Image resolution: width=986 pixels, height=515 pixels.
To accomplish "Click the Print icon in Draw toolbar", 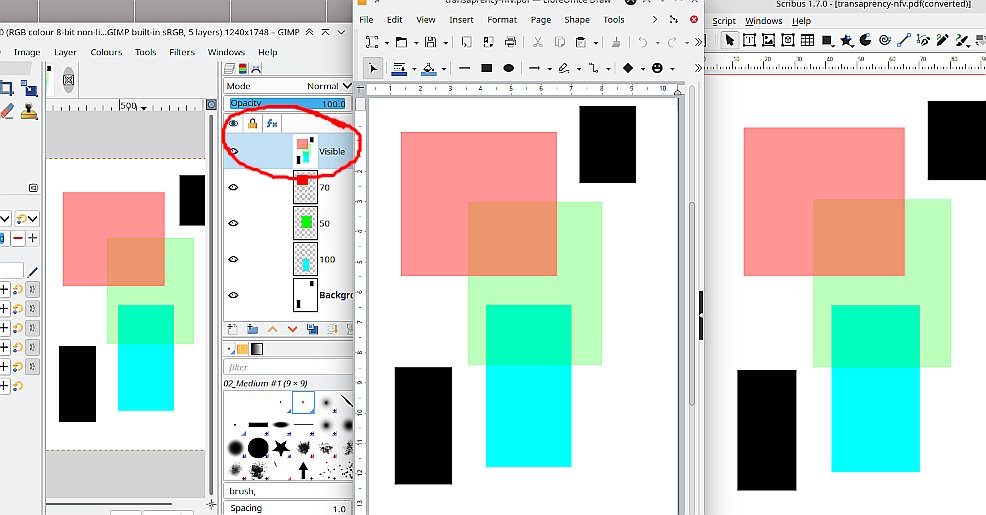I will (x=511, y=42).
